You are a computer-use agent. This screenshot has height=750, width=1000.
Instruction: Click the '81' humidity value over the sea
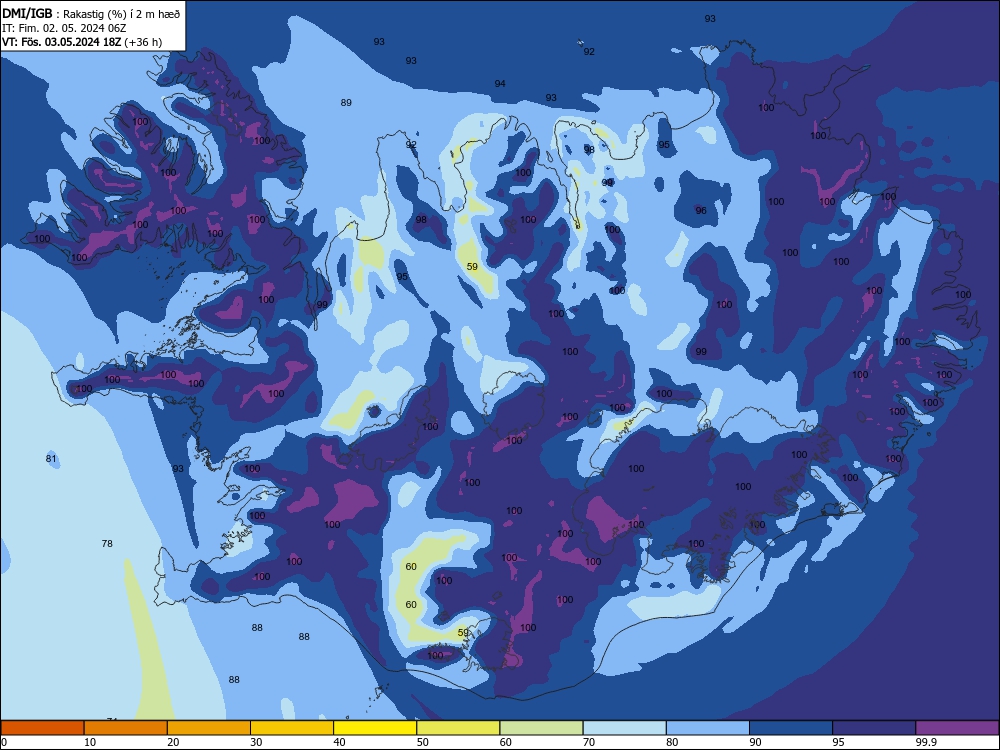(x=51, y=459)
